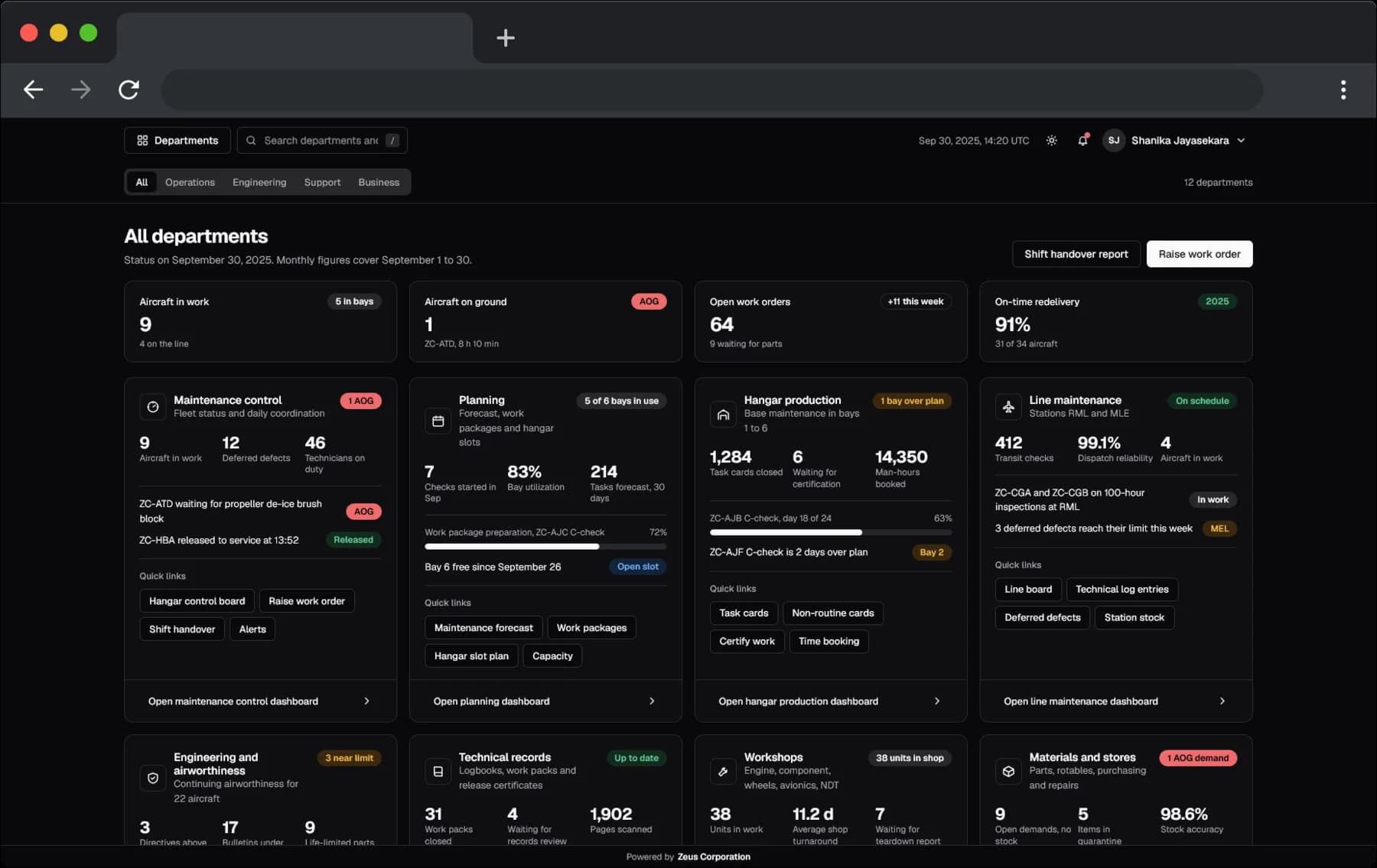Click the browser address bar

coord(711,89)
